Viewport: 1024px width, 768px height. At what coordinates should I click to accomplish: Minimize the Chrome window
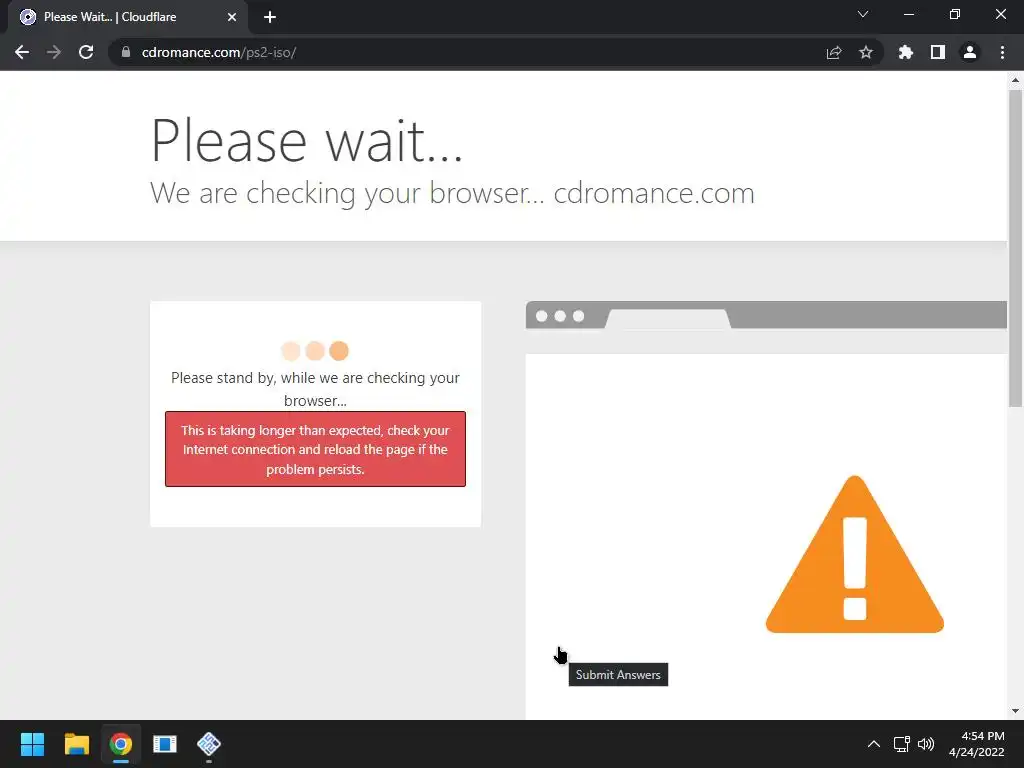(x=908, y=14)
